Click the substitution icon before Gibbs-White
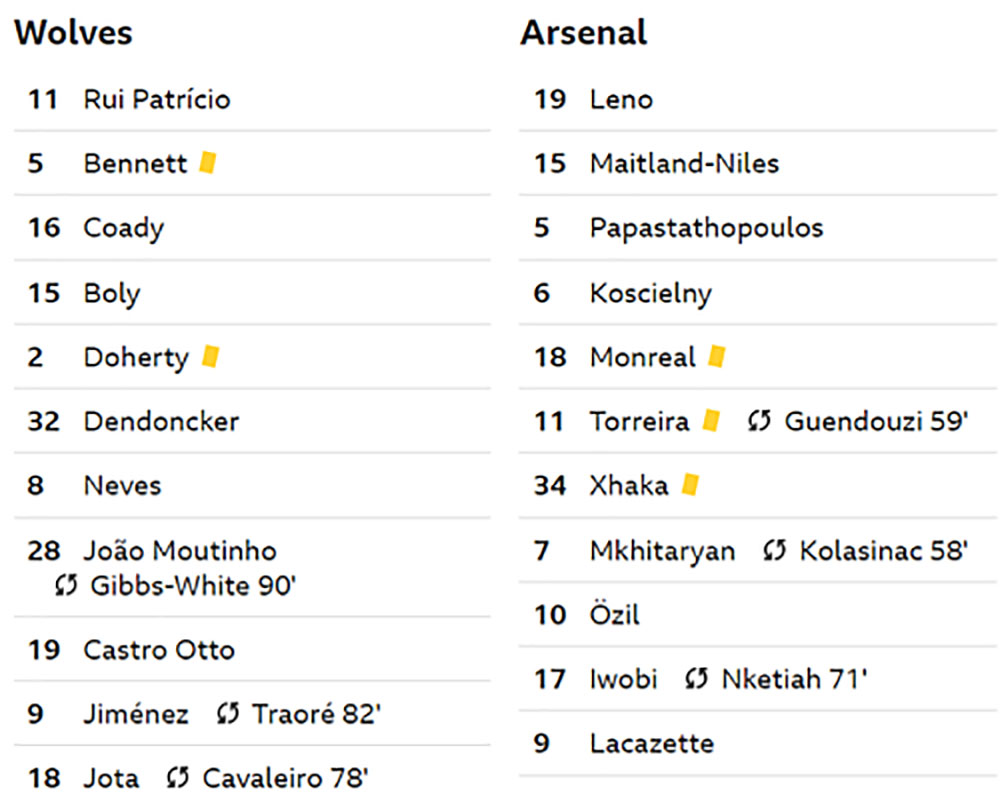This screenshot has height=810, width=1000. pyautogui.click(x=66, y=585)
